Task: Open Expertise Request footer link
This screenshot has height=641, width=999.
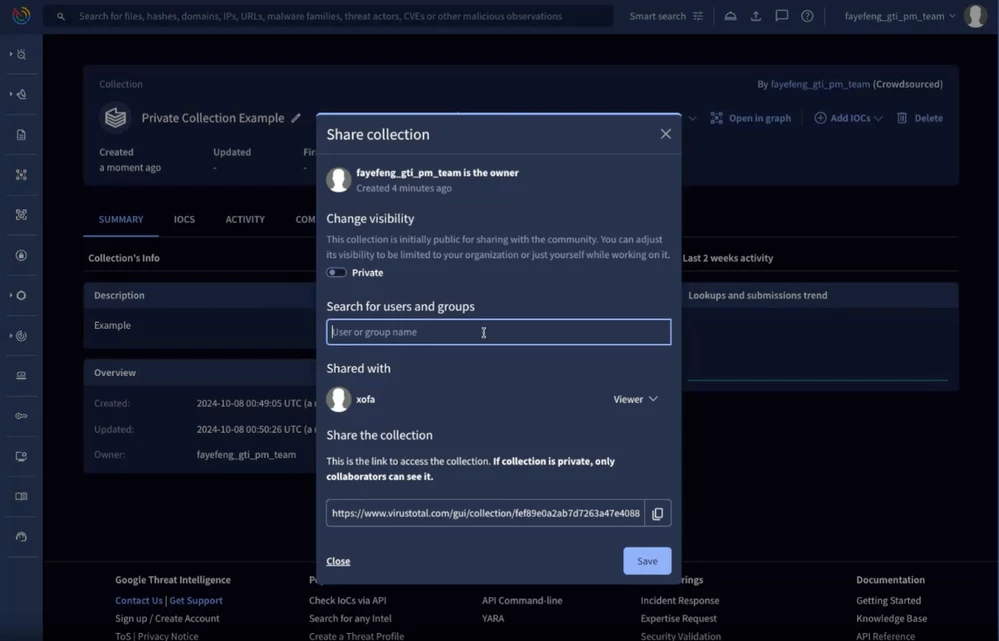Action: [679, 618]
